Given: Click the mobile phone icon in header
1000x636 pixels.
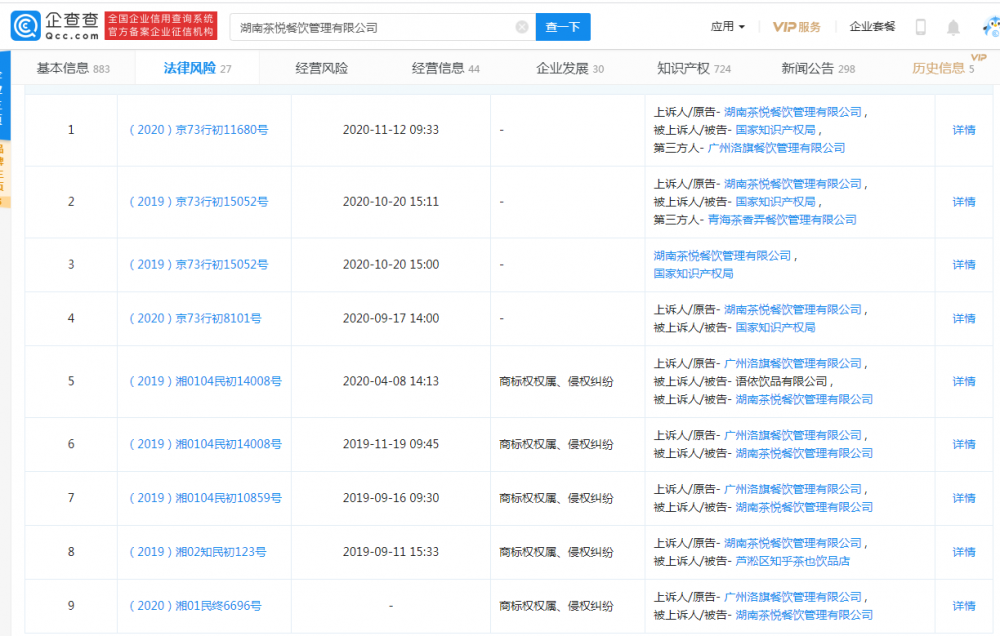Looking at the screenshot, I should (921, 27).
